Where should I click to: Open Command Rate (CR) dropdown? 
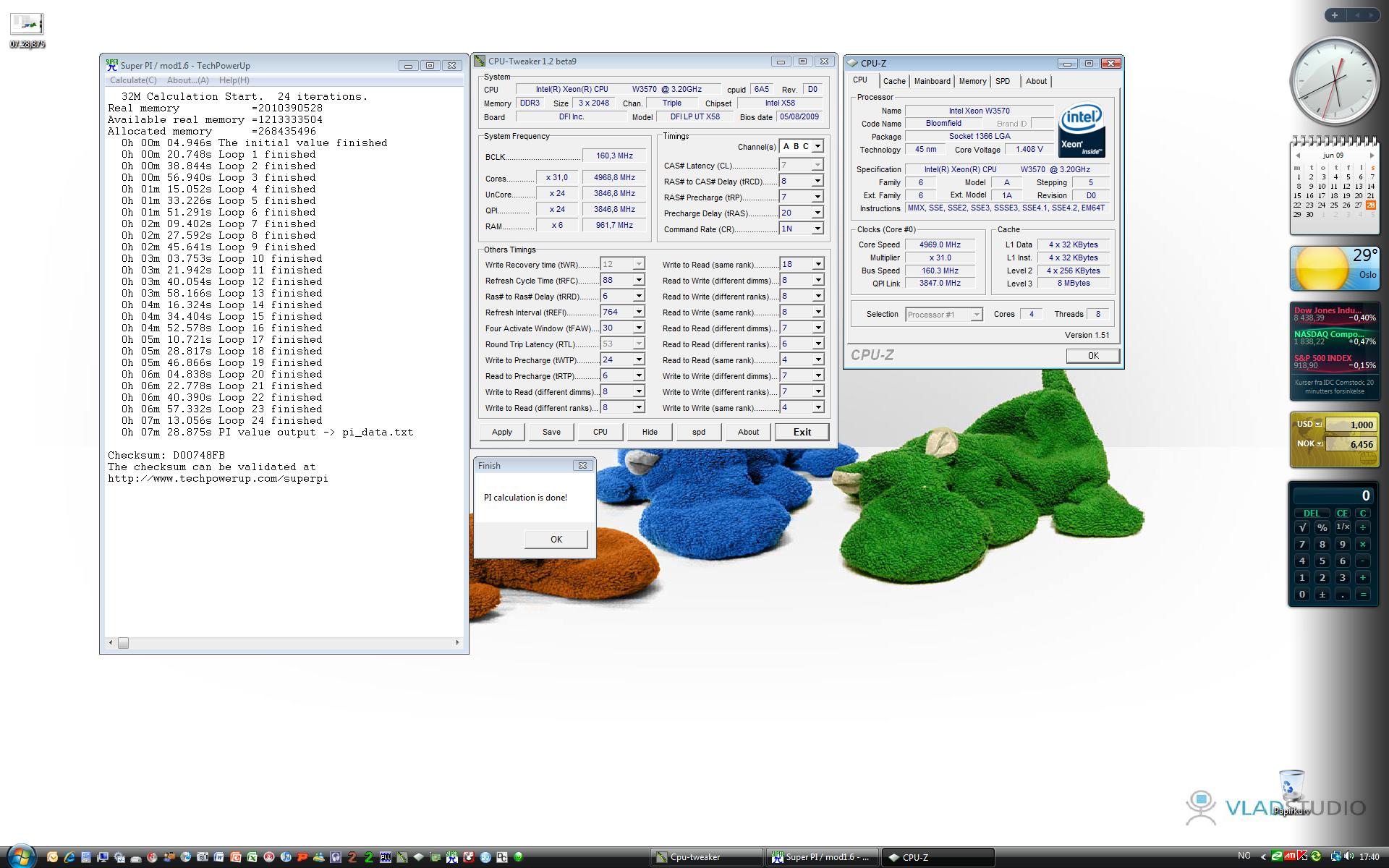[x=817, y=229]
